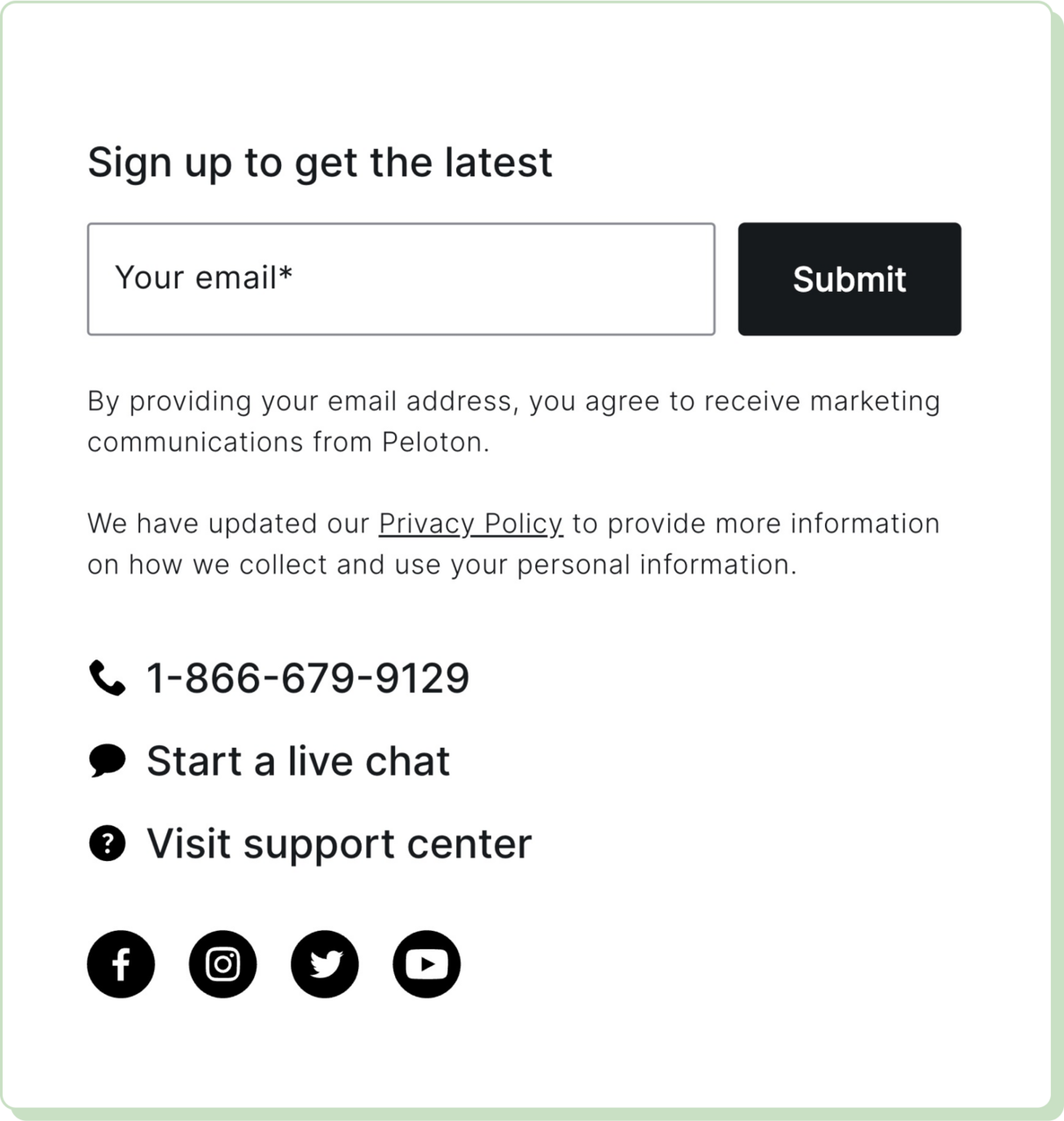The height and width of the screenshot is (1121, 1064).
Task: Tap the Instagram camera glyph inside its circle
Action: coord(223,963)
